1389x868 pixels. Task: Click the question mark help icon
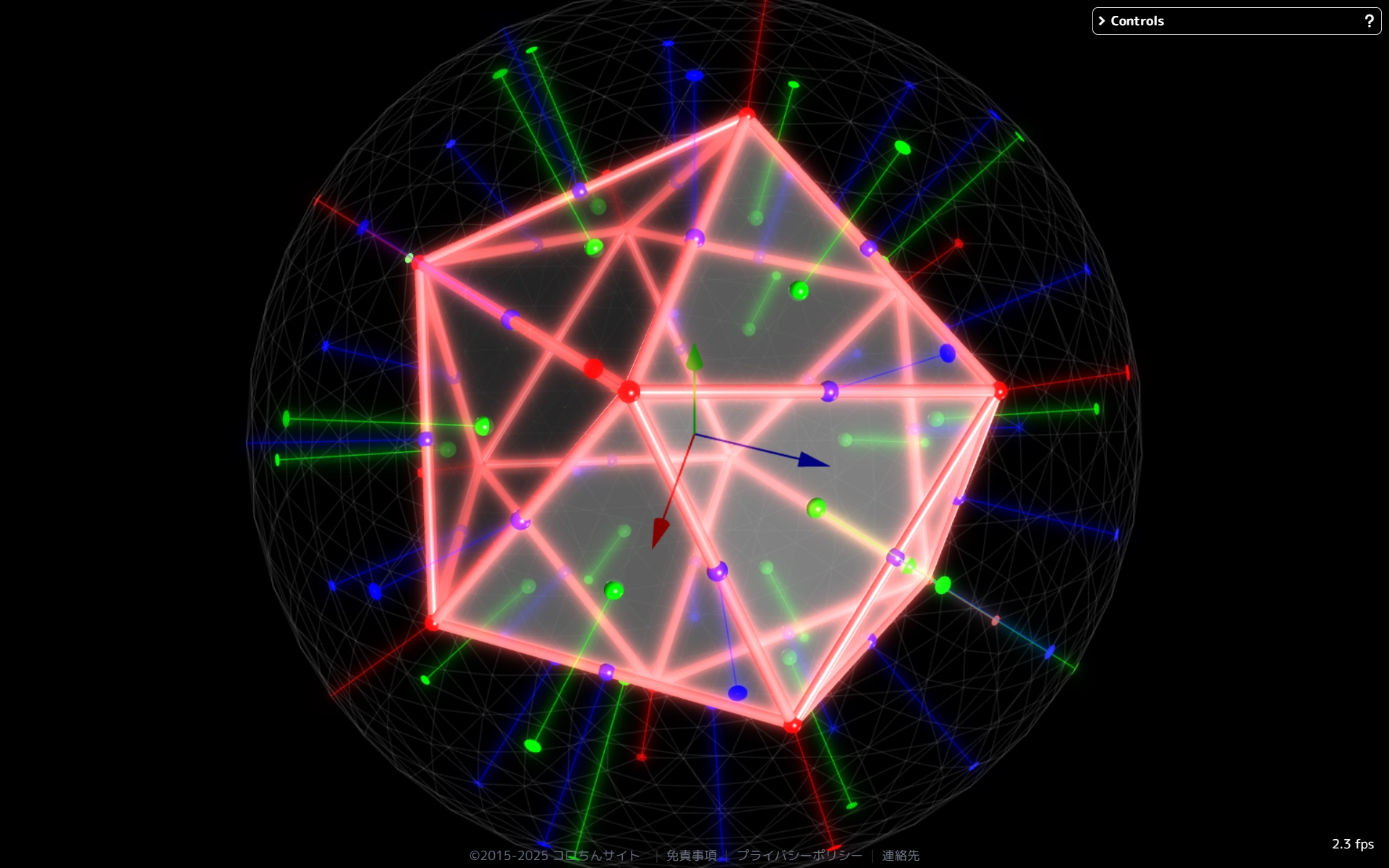pyautogui.click(x=1369, y=21)
